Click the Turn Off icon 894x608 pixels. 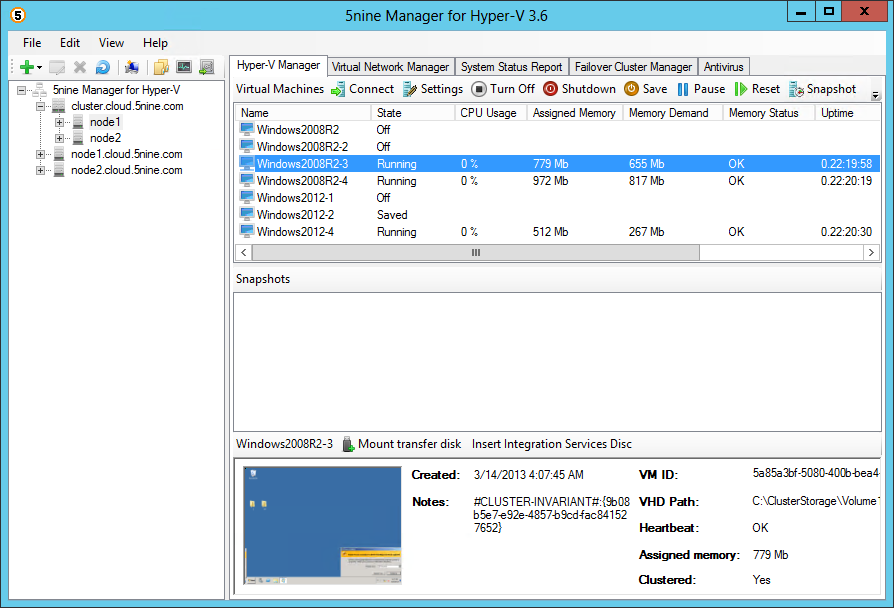[479, 89]
